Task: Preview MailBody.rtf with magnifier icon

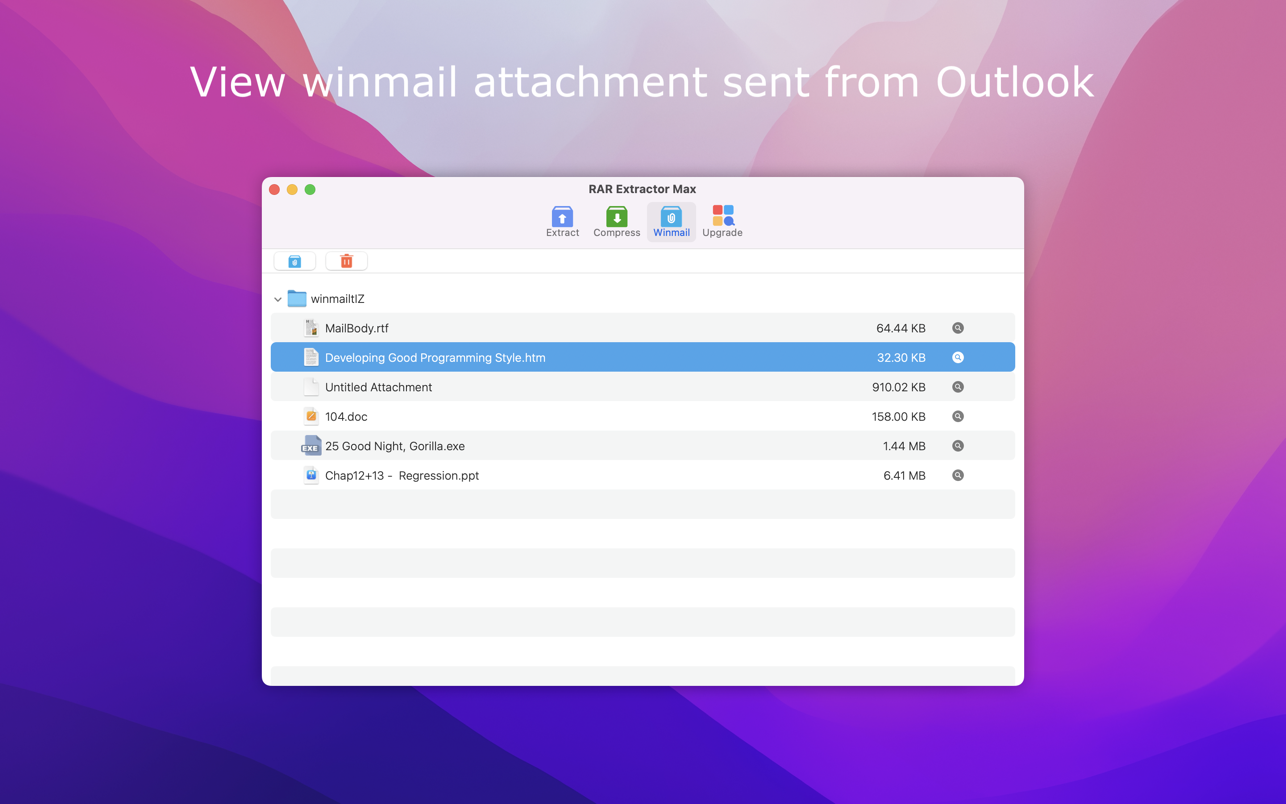Action: click(x=957, y=328)
